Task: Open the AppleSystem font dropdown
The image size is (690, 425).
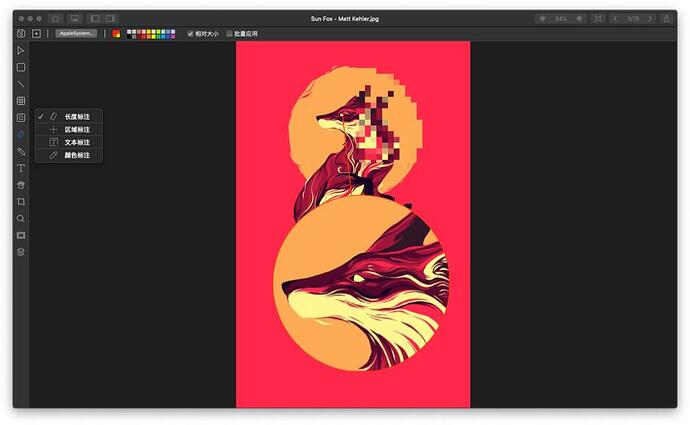Action: coord(76,33)
